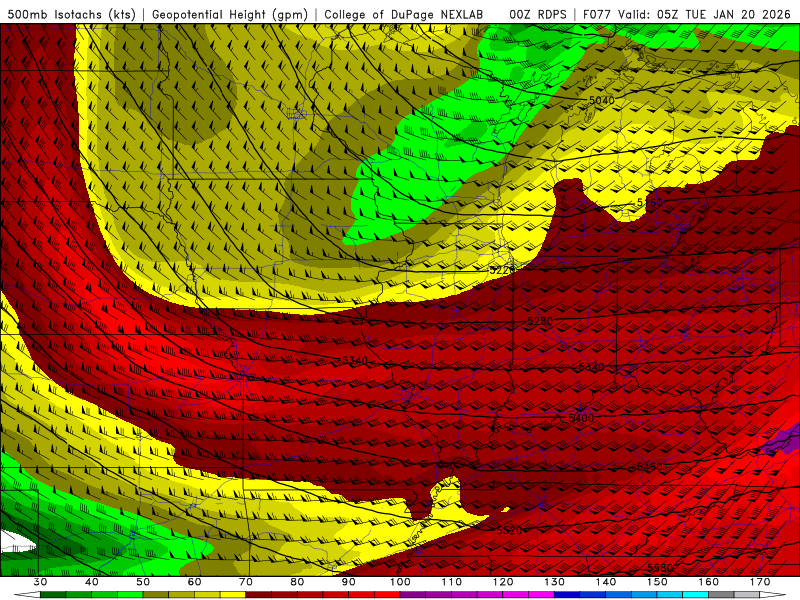Viewport: 800px width, 600px height.
Task: Click the 40 knot legend value
Action: (91, 582)
